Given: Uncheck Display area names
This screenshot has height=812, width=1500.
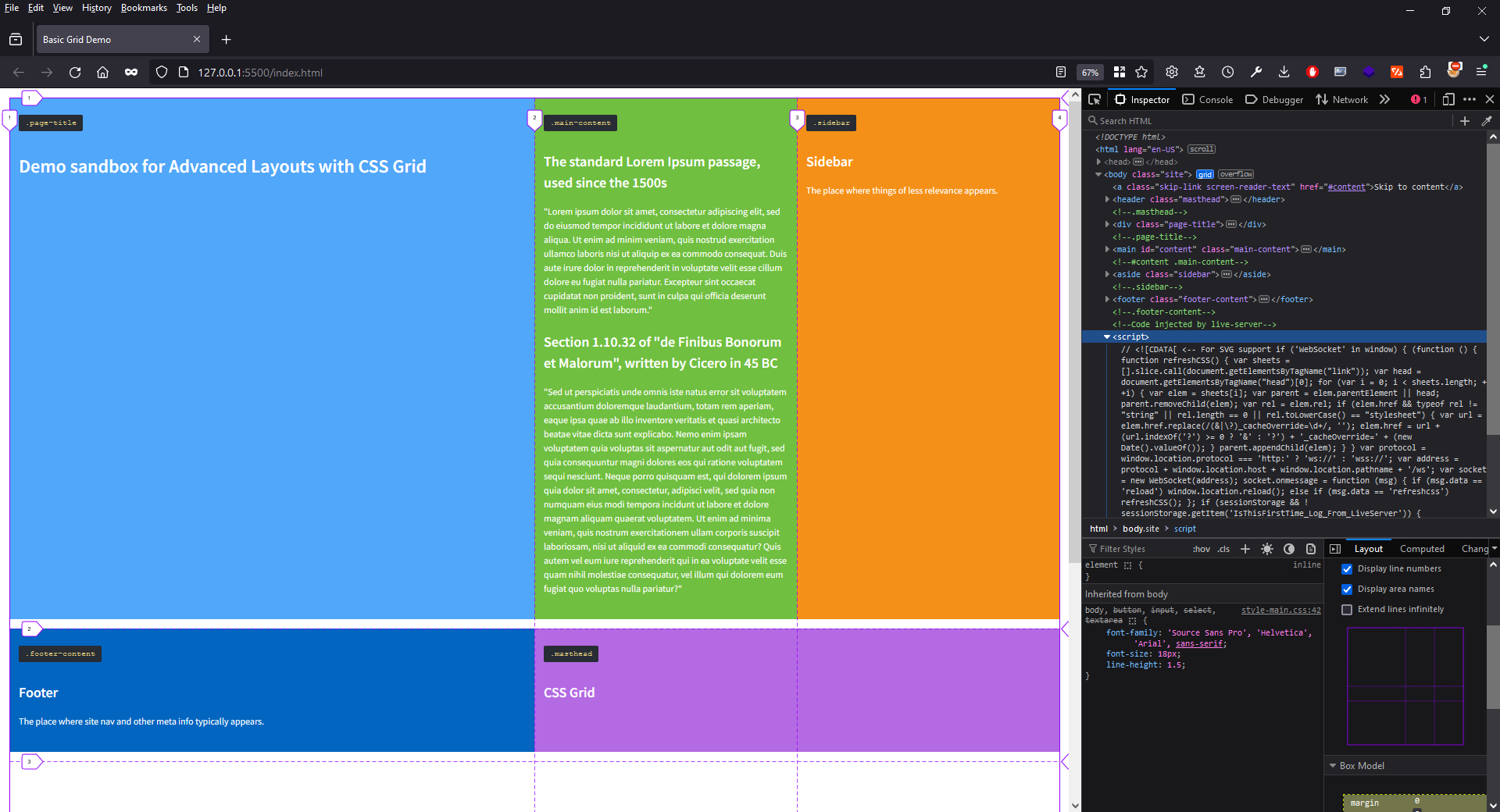Looking at the screenshot, I should point(1347,589).
